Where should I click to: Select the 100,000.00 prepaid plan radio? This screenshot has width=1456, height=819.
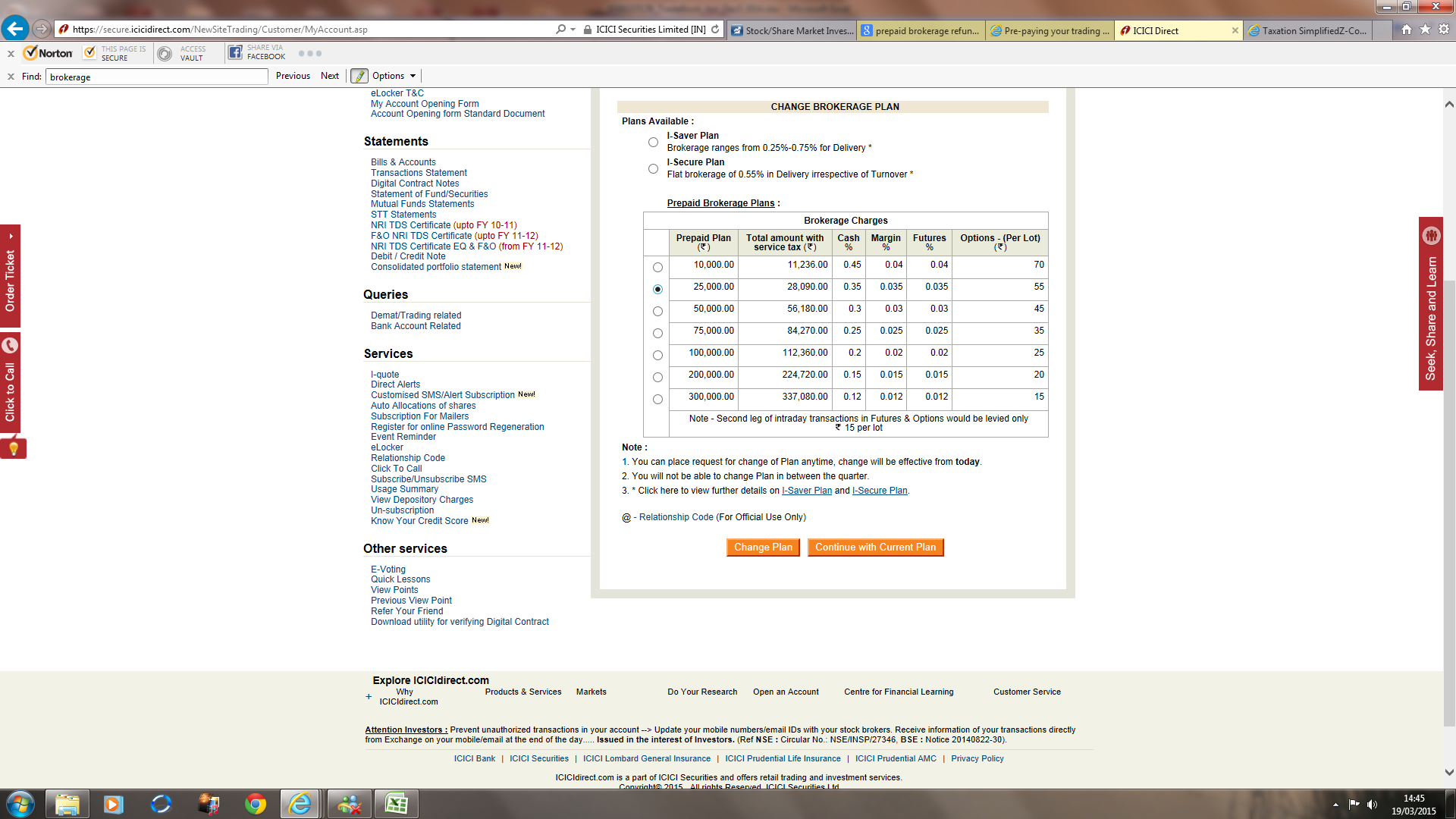click(x=657, y=356)
